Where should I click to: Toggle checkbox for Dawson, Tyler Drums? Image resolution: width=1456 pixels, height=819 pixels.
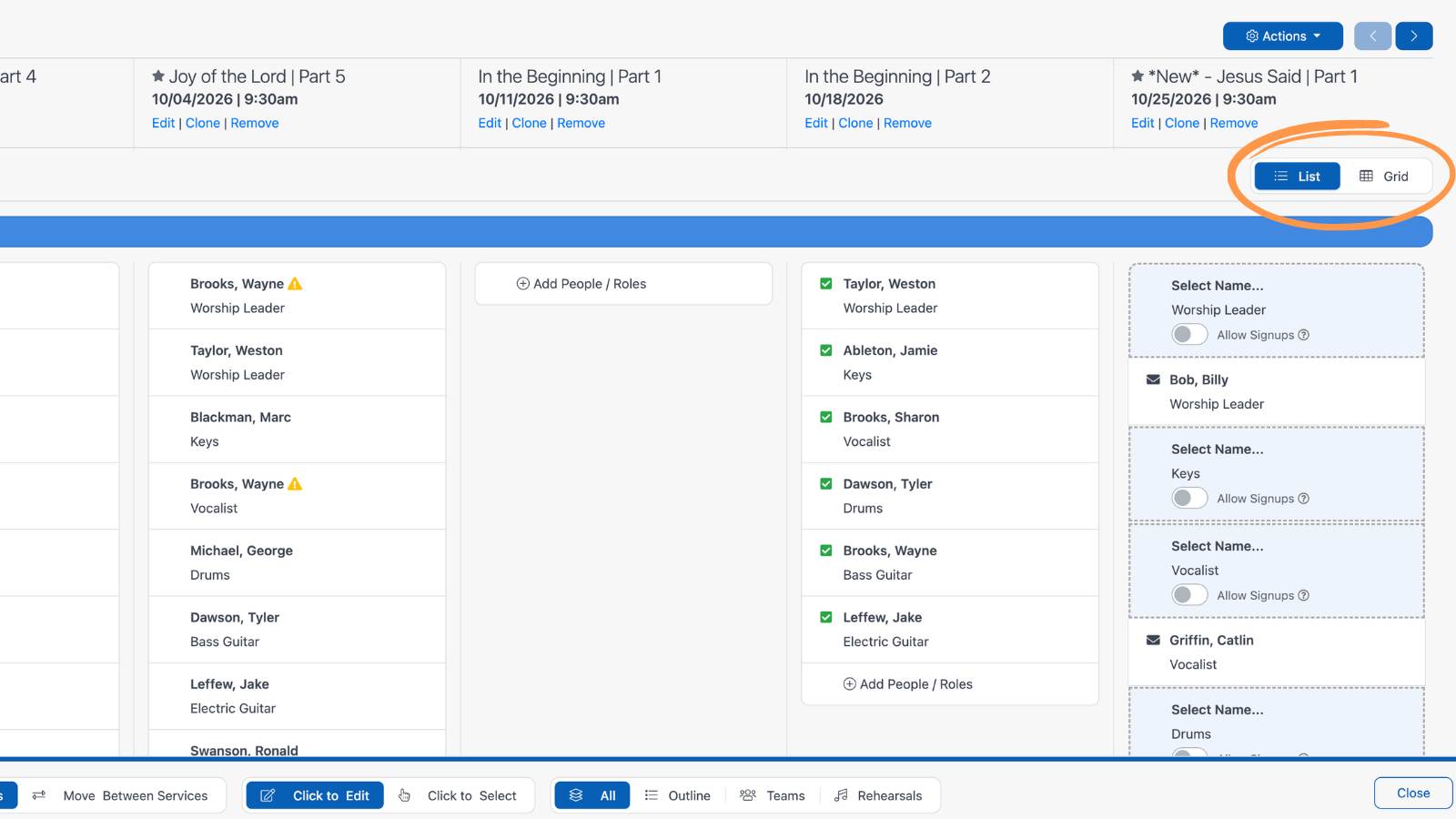(x=826, y=484)
